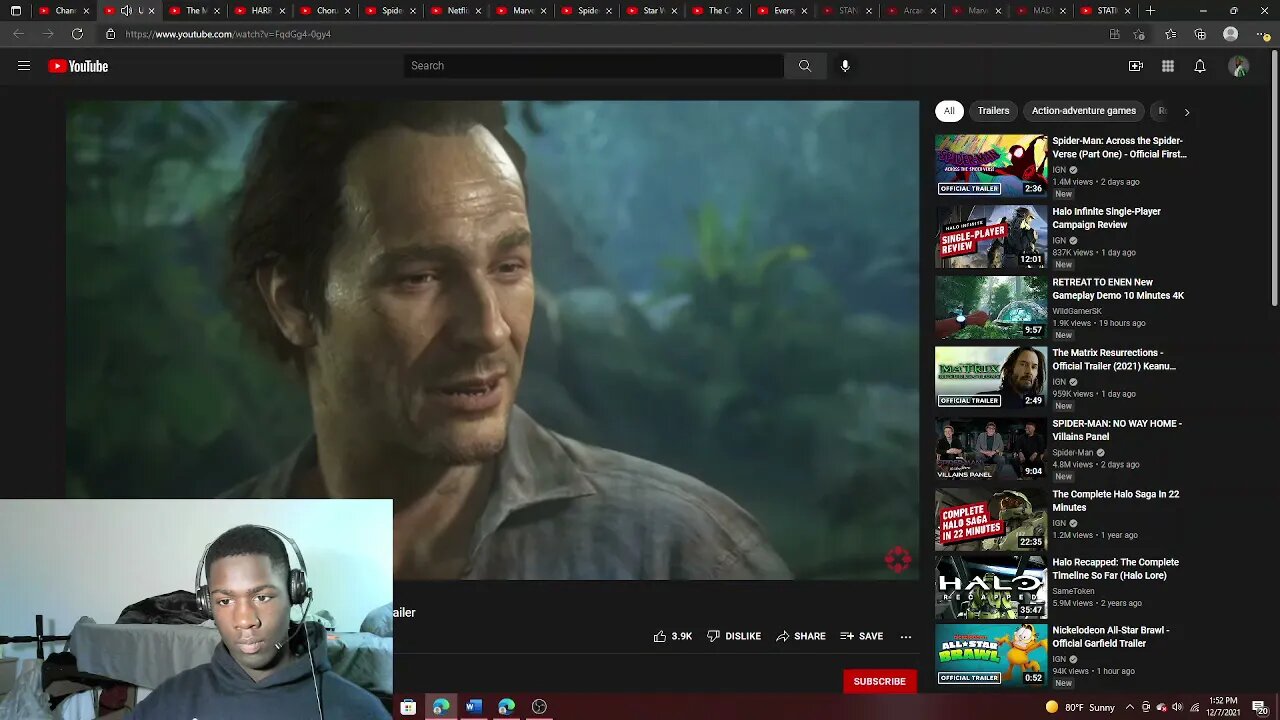Image resolution: width=1280 pixels, height=720 pixels.
Task: Open Word from the taskbar
Action: [474, 707]
